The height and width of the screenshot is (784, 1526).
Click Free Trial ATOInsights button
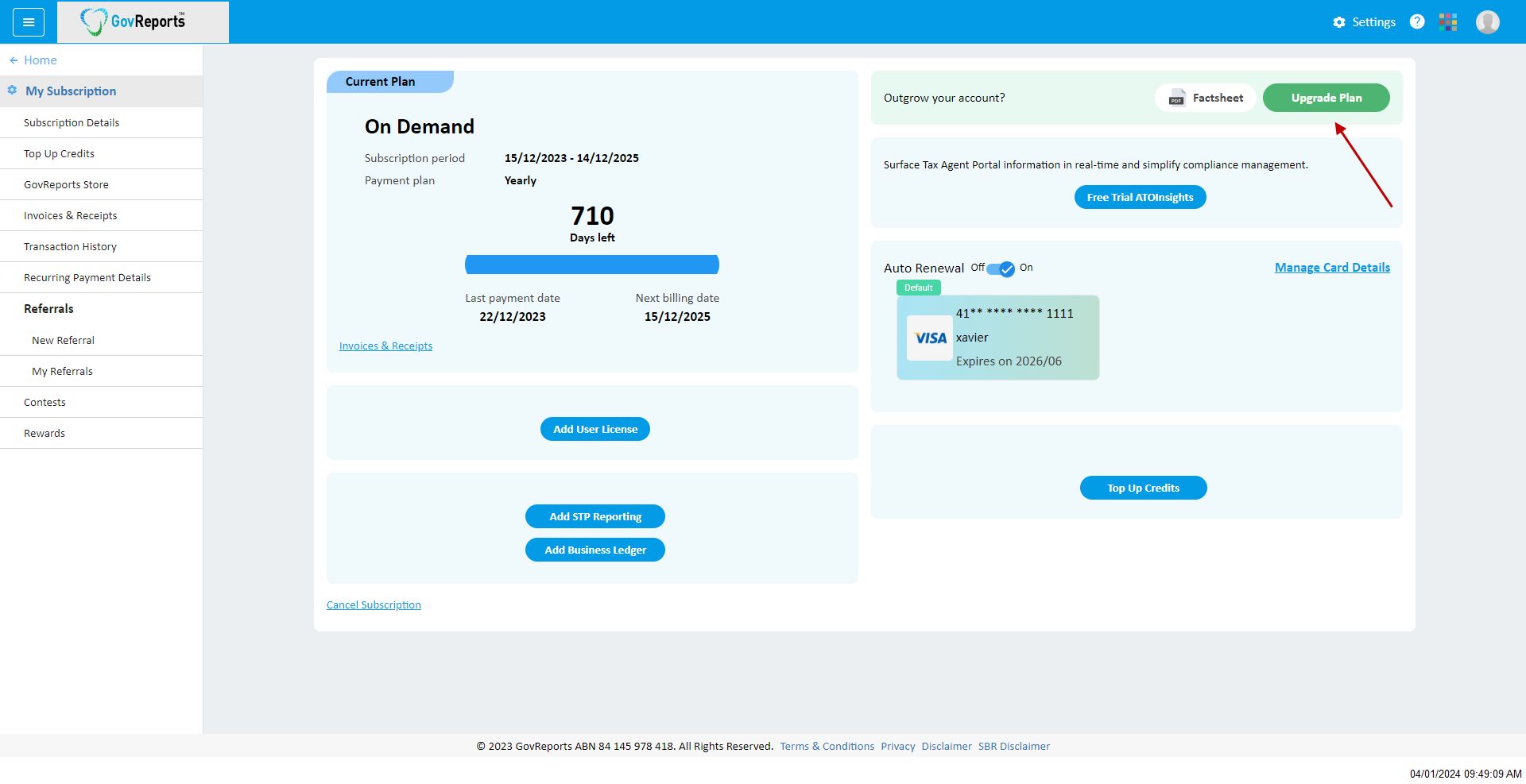click(x=1140, y=198)
